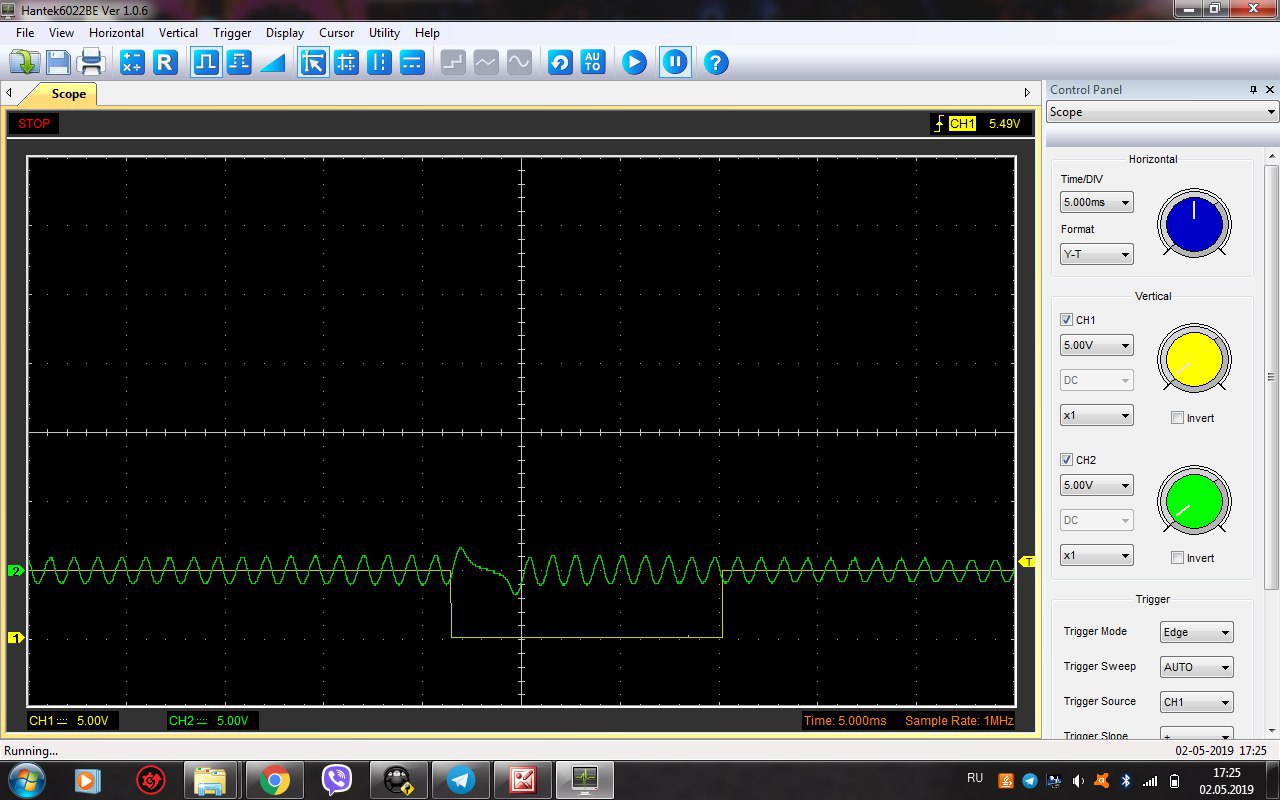The image size is (1280, 800).
Task: Enable the vertical cursors toolbar icon
Action: click(x=379, y=62)
